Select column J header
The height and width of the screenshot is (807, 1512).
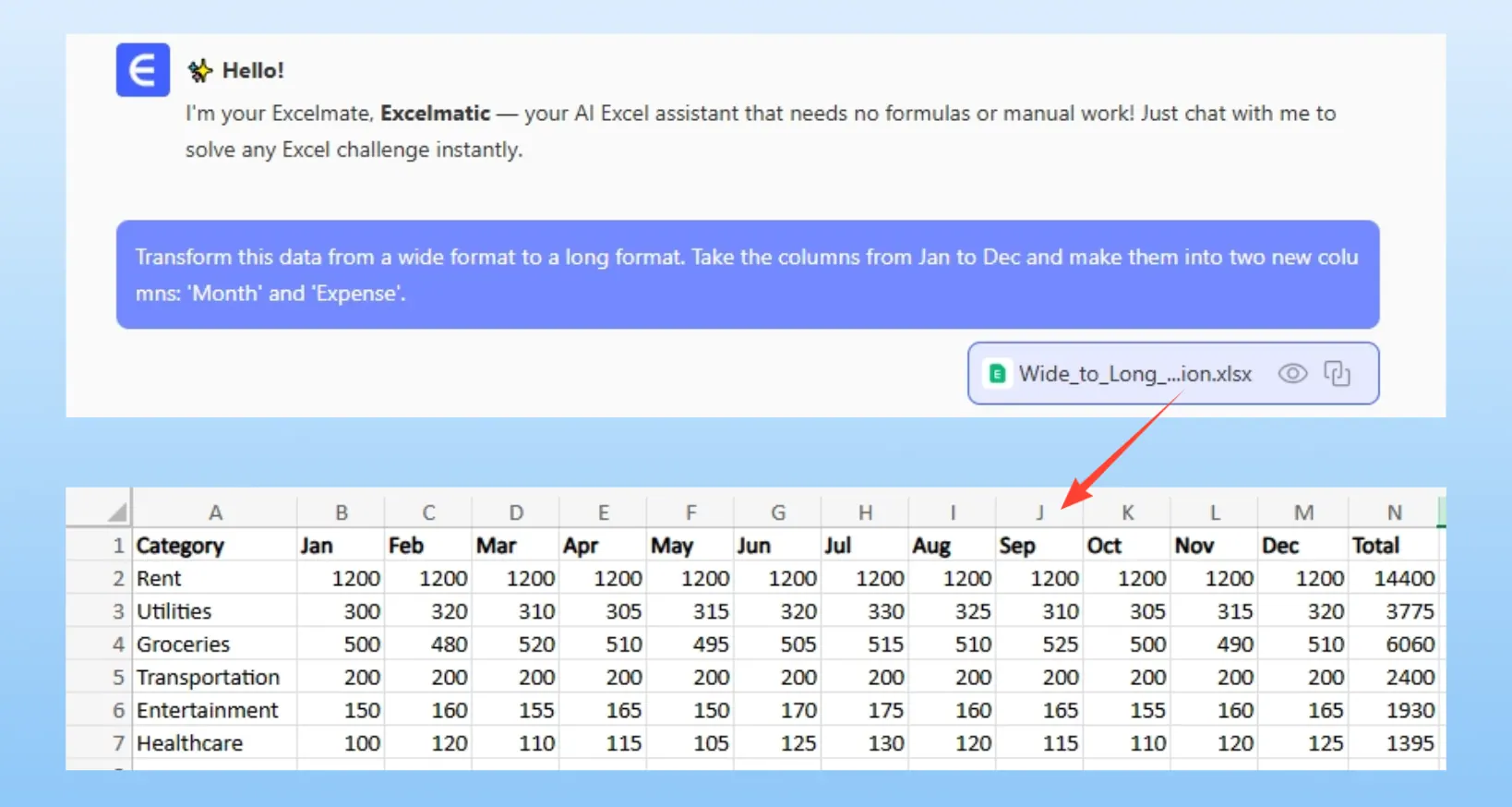coord(1039,512)
